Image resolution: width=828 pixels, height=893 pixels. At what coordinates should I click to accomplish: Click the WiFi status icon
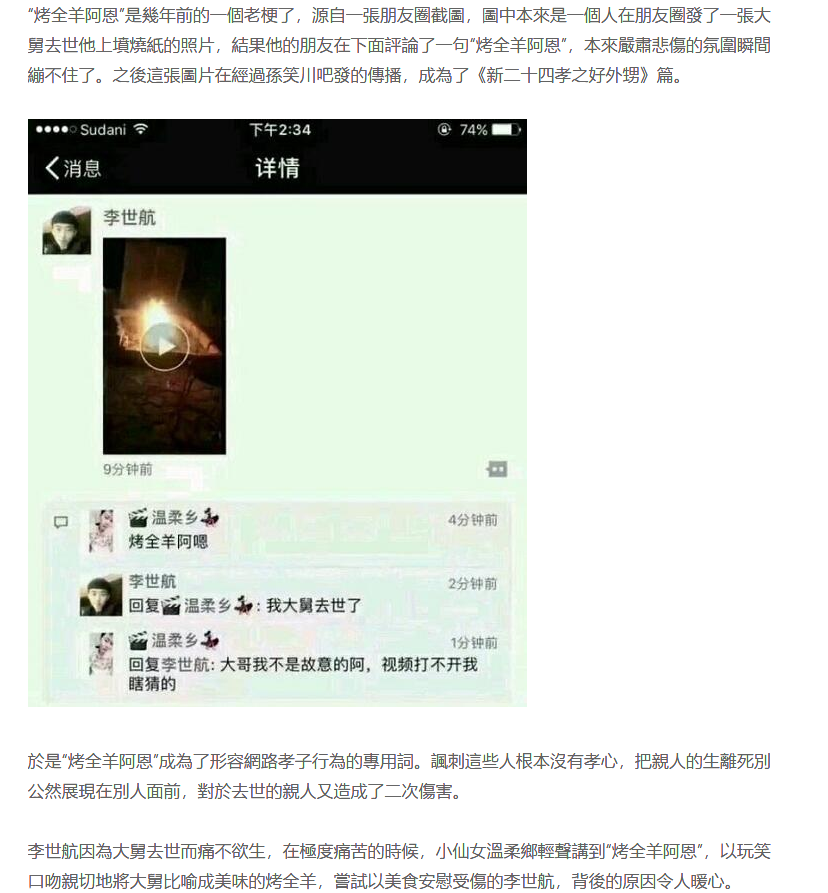pyautogui.click(x=141, y=129)
